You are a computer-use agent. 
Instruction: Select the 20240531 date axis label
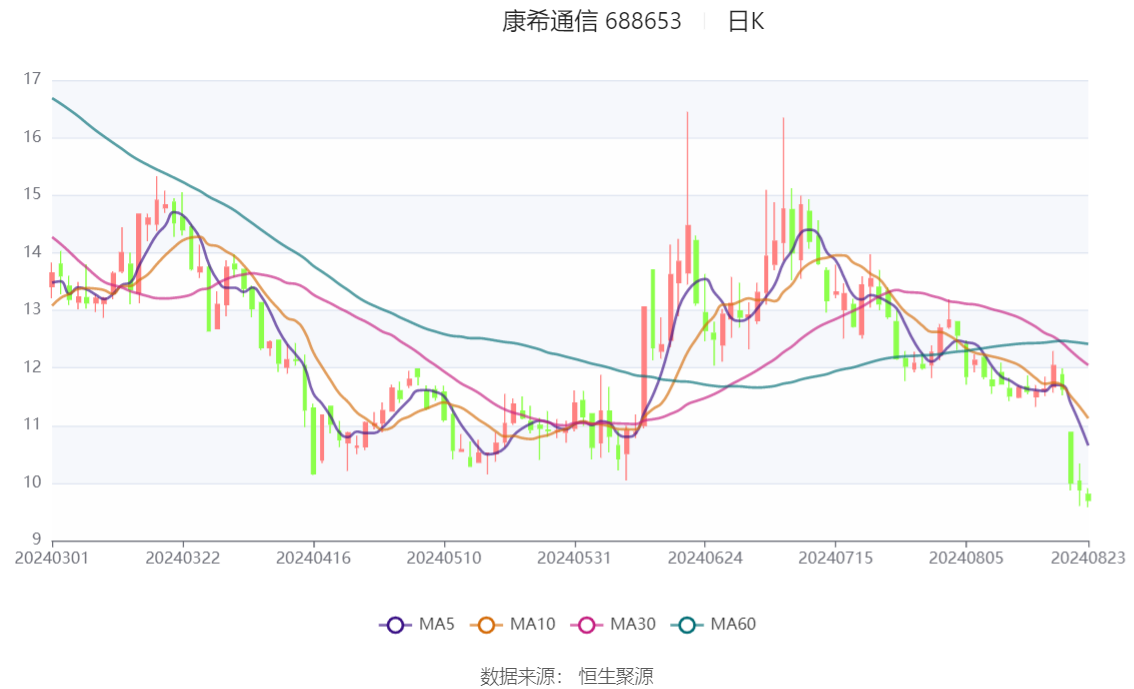point(574,558)
